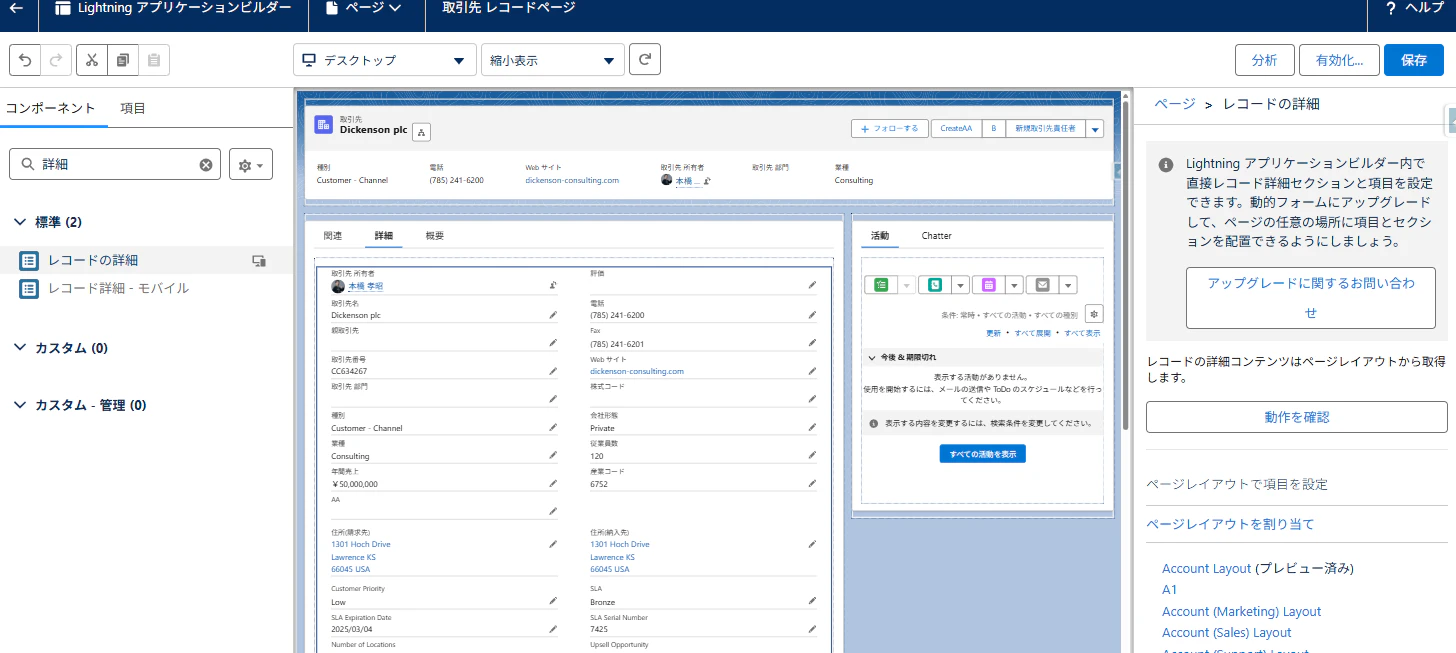Click the 有効化... activation button
The width and height of the screenshot is (1456, 653).
(1339, 60)
